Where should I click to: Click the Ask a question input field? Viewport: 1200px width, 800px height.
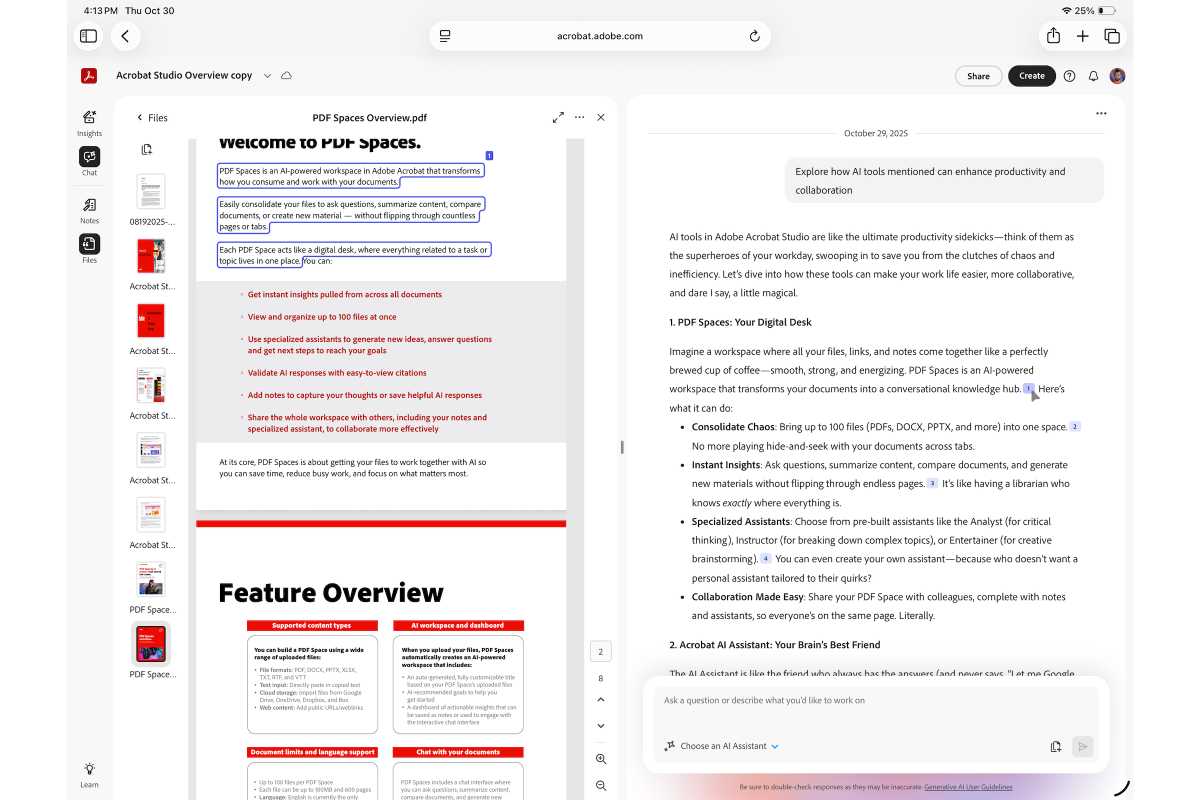point(860,700)
